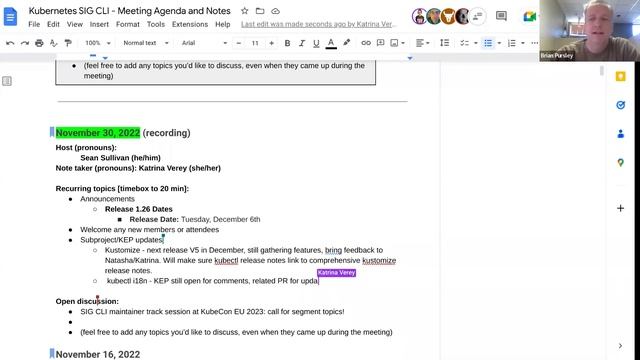Screen dimensions: 640x360
Task: Open line and paragraph spacing
Action: pyautogui.click(x=444, y=43)
